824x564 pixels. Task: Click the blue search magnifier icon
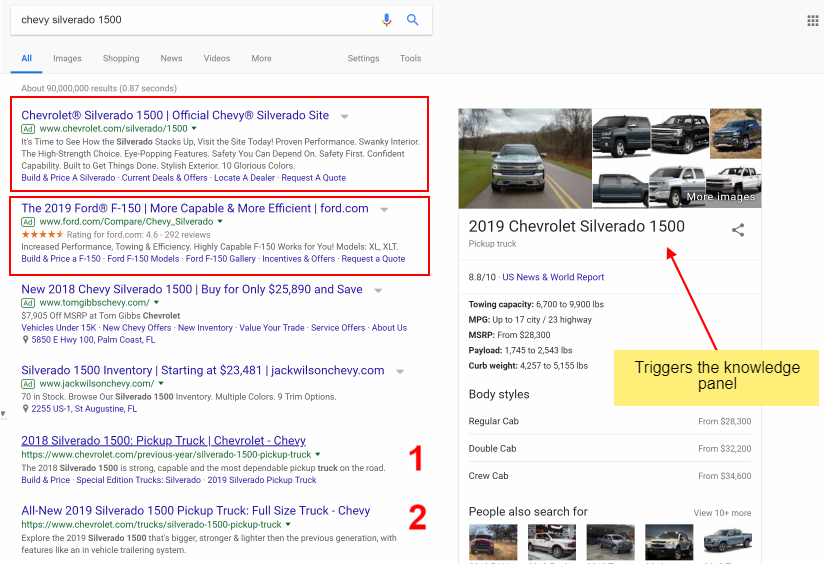tap(413, 20)
